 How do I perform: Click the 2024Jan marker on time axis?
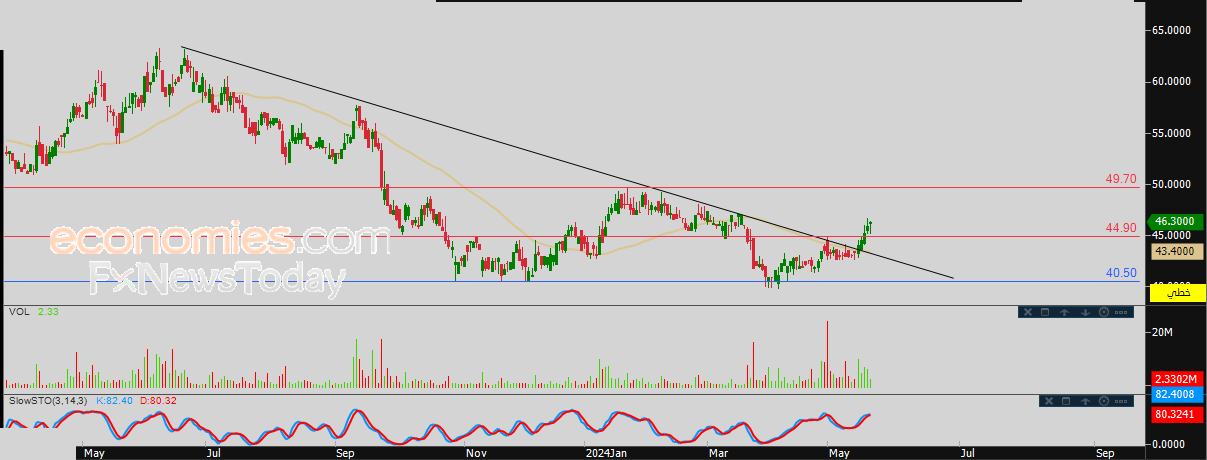[605, 453]
